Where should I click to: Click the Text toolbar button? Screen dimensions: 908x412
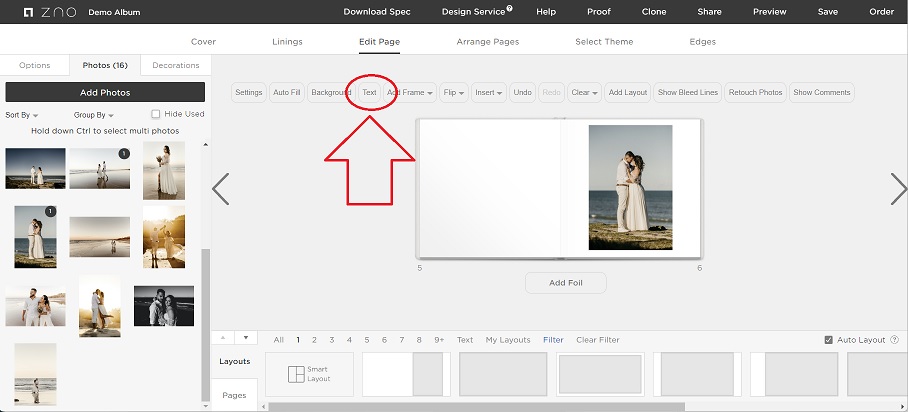[x=369, y=93]
